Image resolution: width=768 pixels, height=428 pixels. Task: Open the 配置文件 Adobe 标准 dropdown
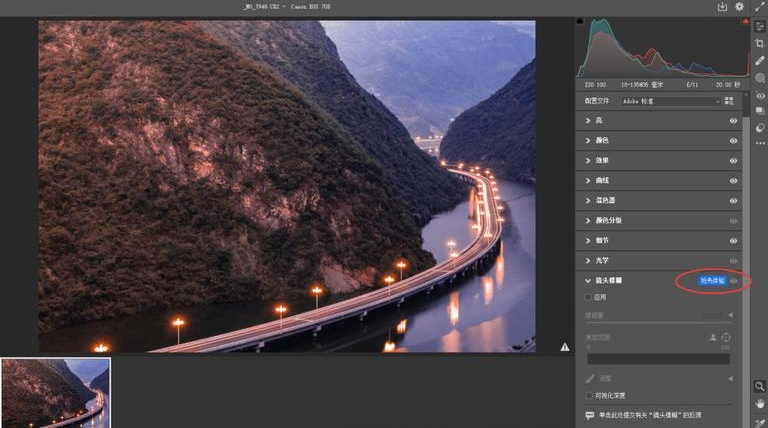671,101
